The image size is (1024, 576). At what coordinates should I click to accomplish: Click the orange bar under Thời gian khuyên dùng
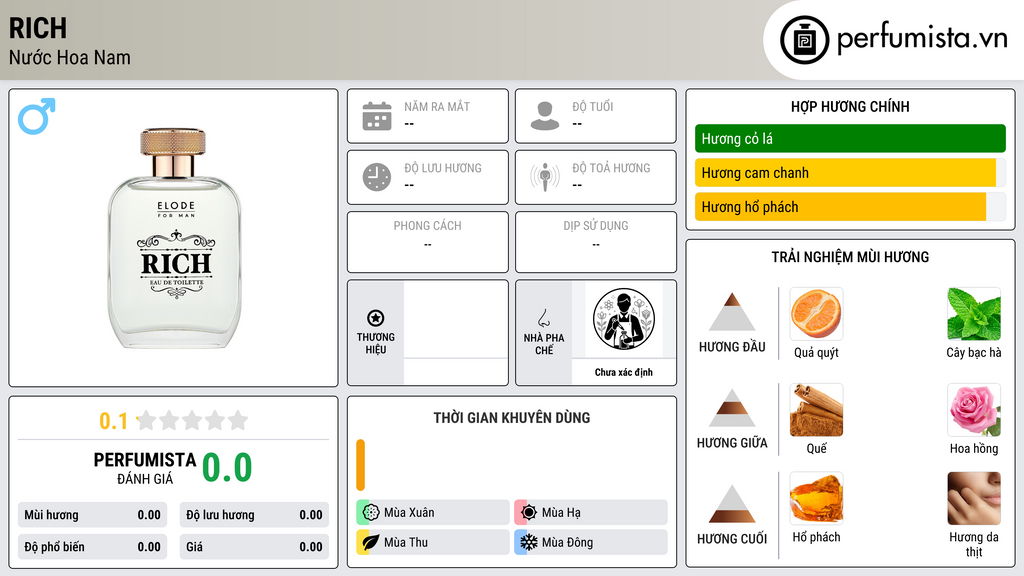point(360,465)
